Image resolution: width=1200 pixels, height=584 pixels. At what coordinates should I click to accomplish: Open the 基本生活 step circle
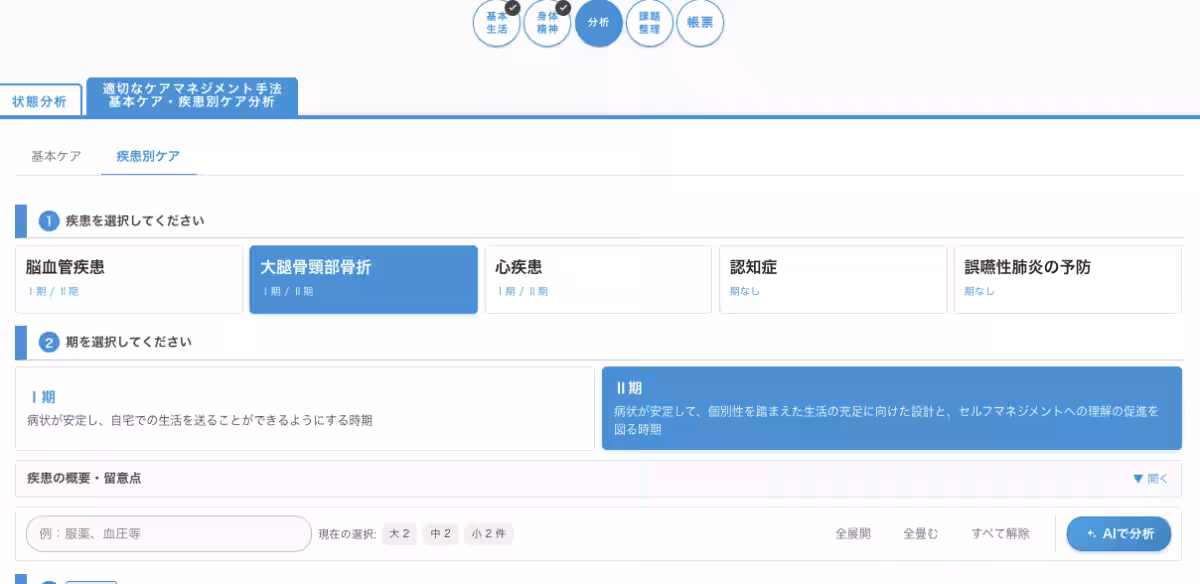497,23
